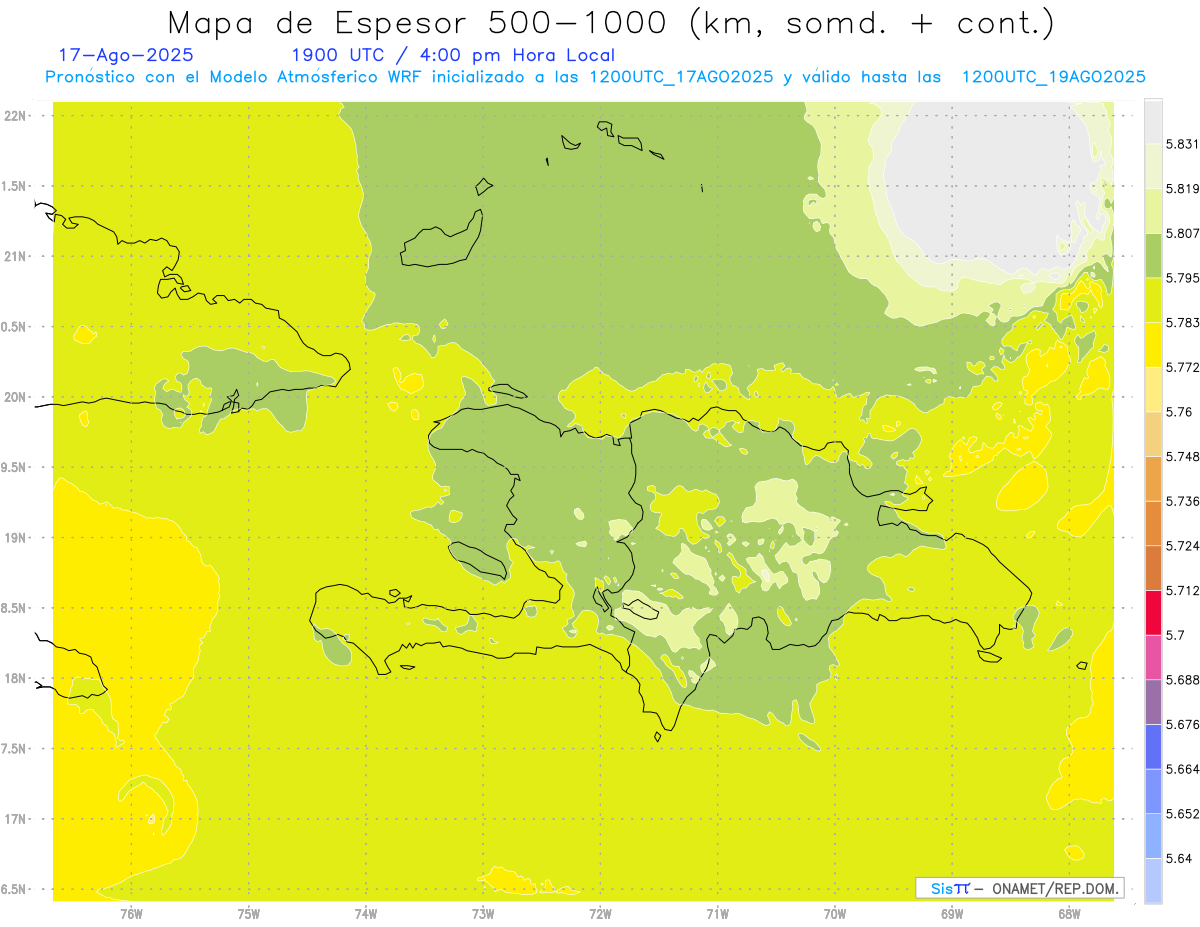Click the legend value '5.772'
1200x927 pixels.
coord(1182,367)
